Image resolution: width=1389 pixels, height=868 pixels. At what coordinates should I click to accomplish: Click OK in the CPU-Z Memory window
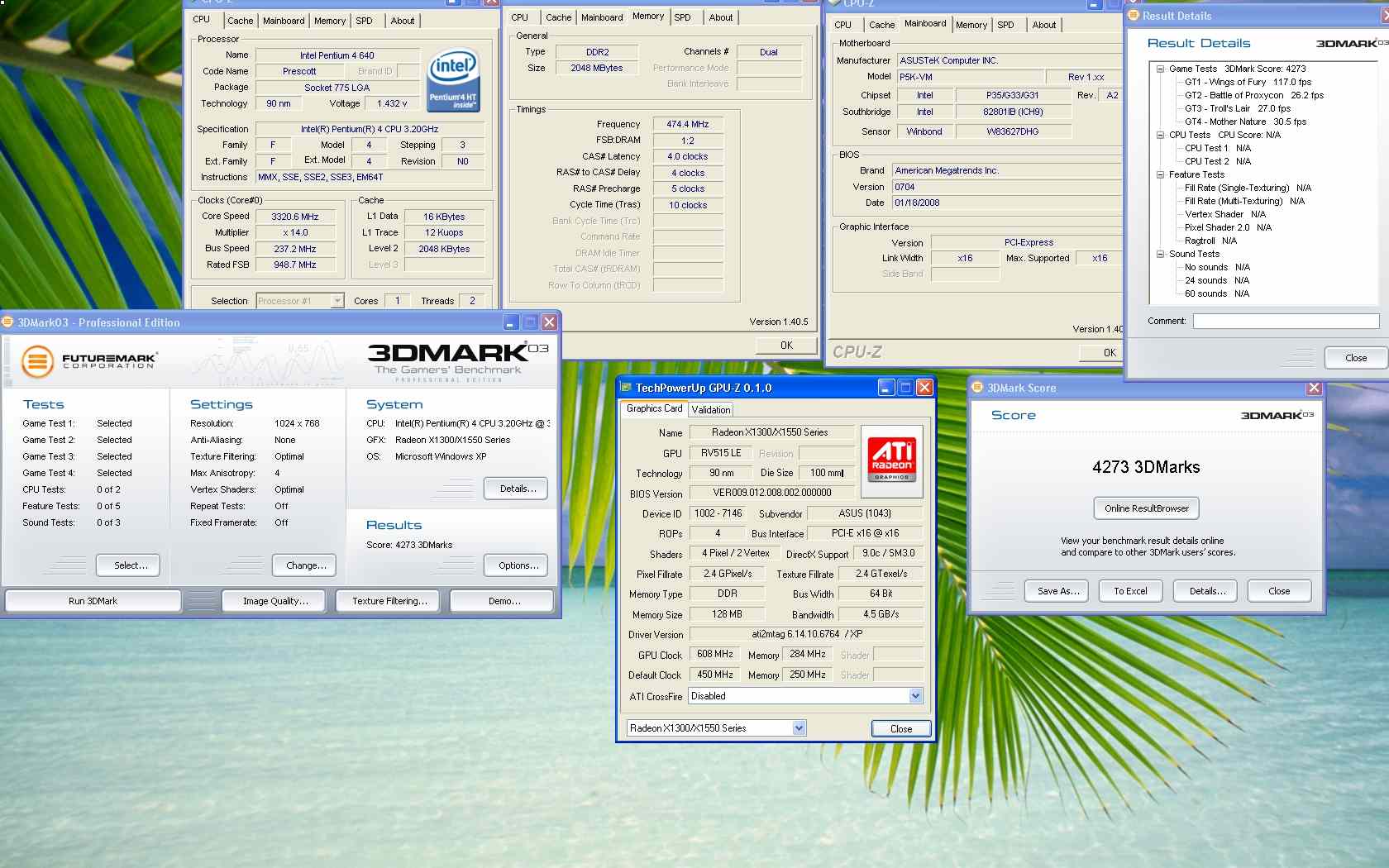click(786, 346)
